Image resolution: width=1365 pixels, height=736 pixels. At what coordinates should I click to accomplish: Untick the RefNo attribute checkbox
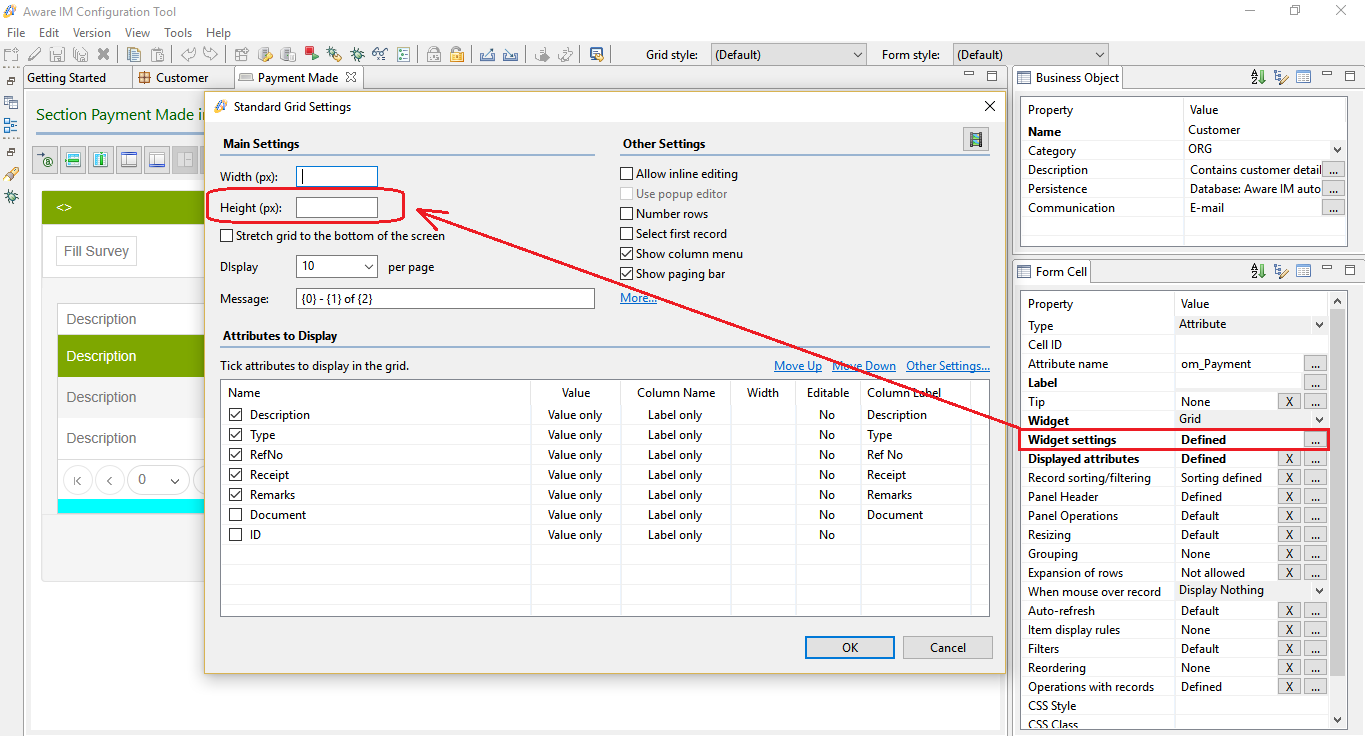click(x=236, y=455)
